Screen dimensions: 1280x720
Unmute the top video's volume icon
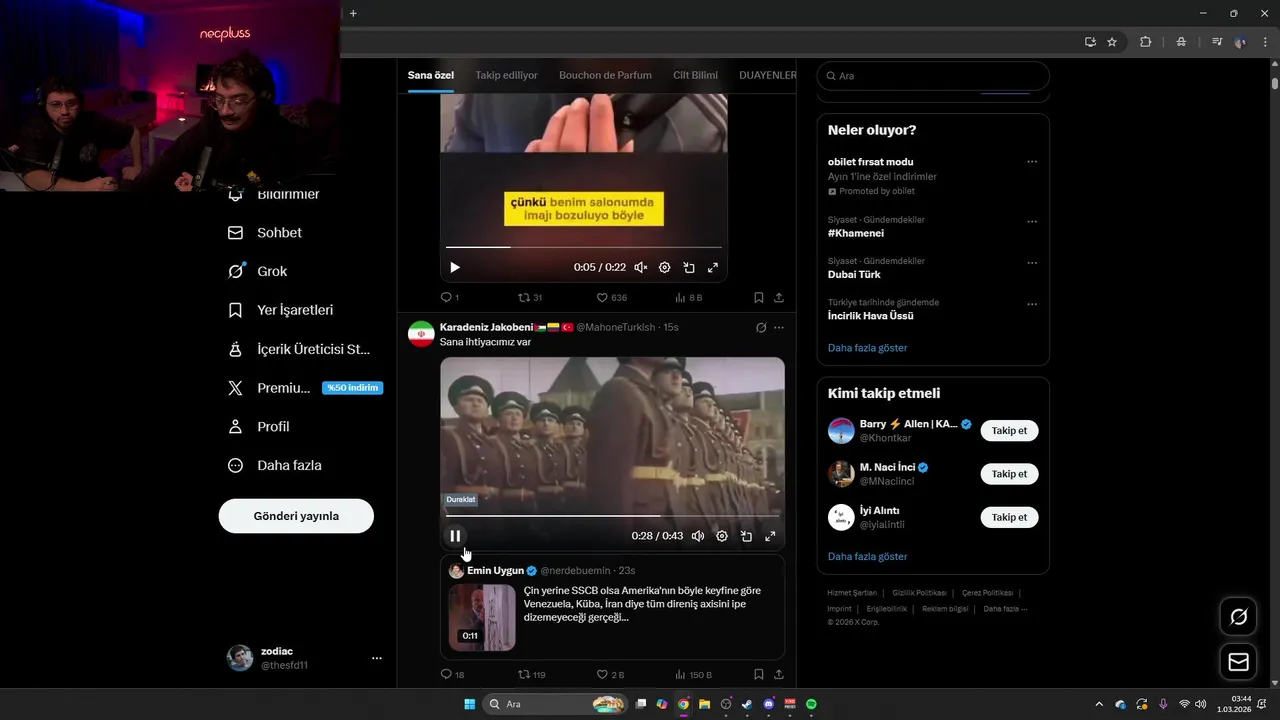(x=640, y=268)
